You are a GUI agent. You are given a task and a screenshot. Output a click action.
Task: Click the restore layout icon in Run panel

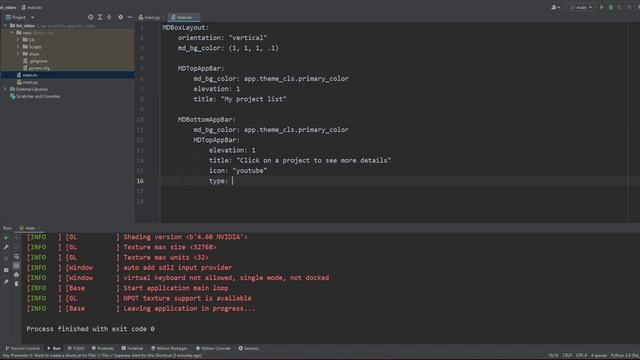click(x=6, y=270)
